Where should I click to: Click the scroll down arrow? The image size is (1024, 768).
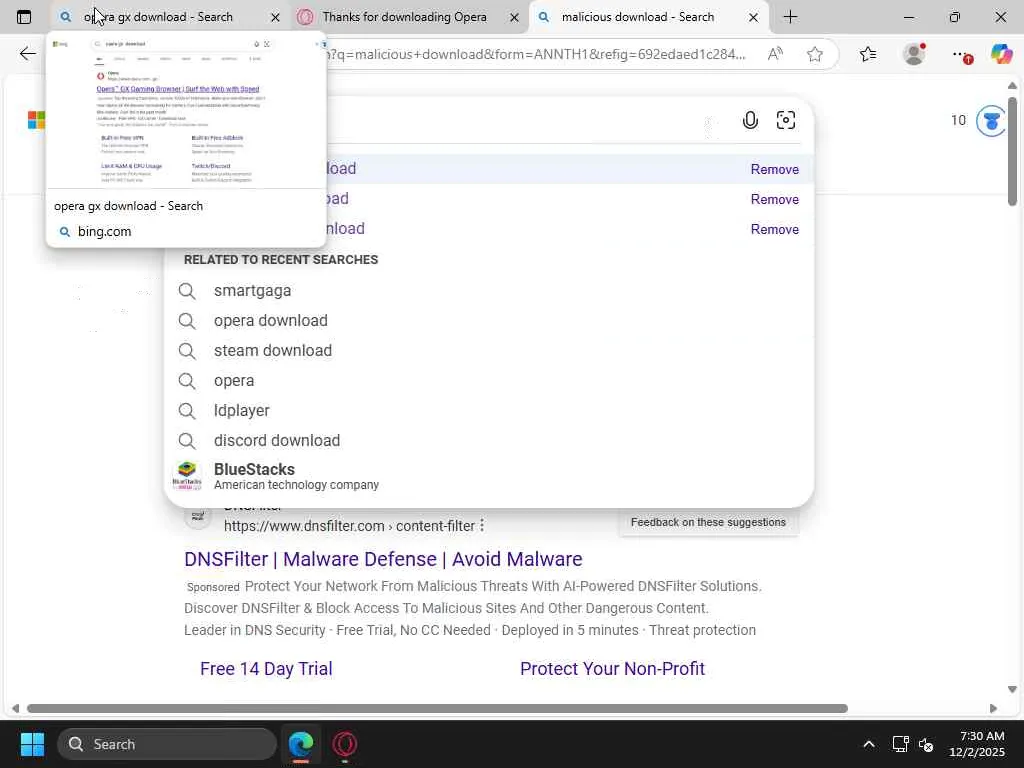pos(1012,689)
